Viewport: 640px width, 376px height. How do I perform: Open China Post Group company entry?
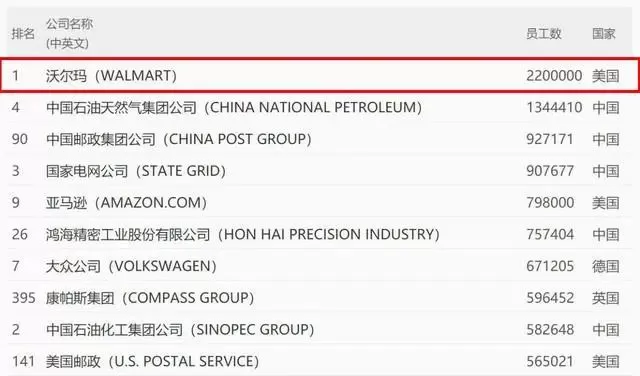[x=179, y=139]
